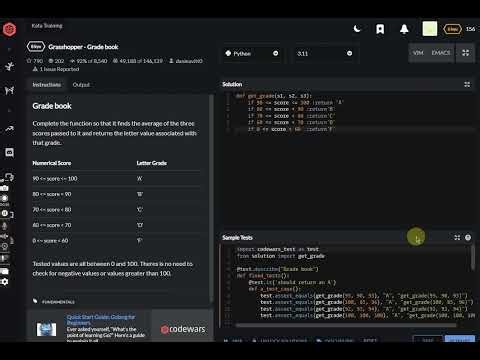Open the 3.11 version dropdown
Screen dimensions: 480x360
click(324, 53)
